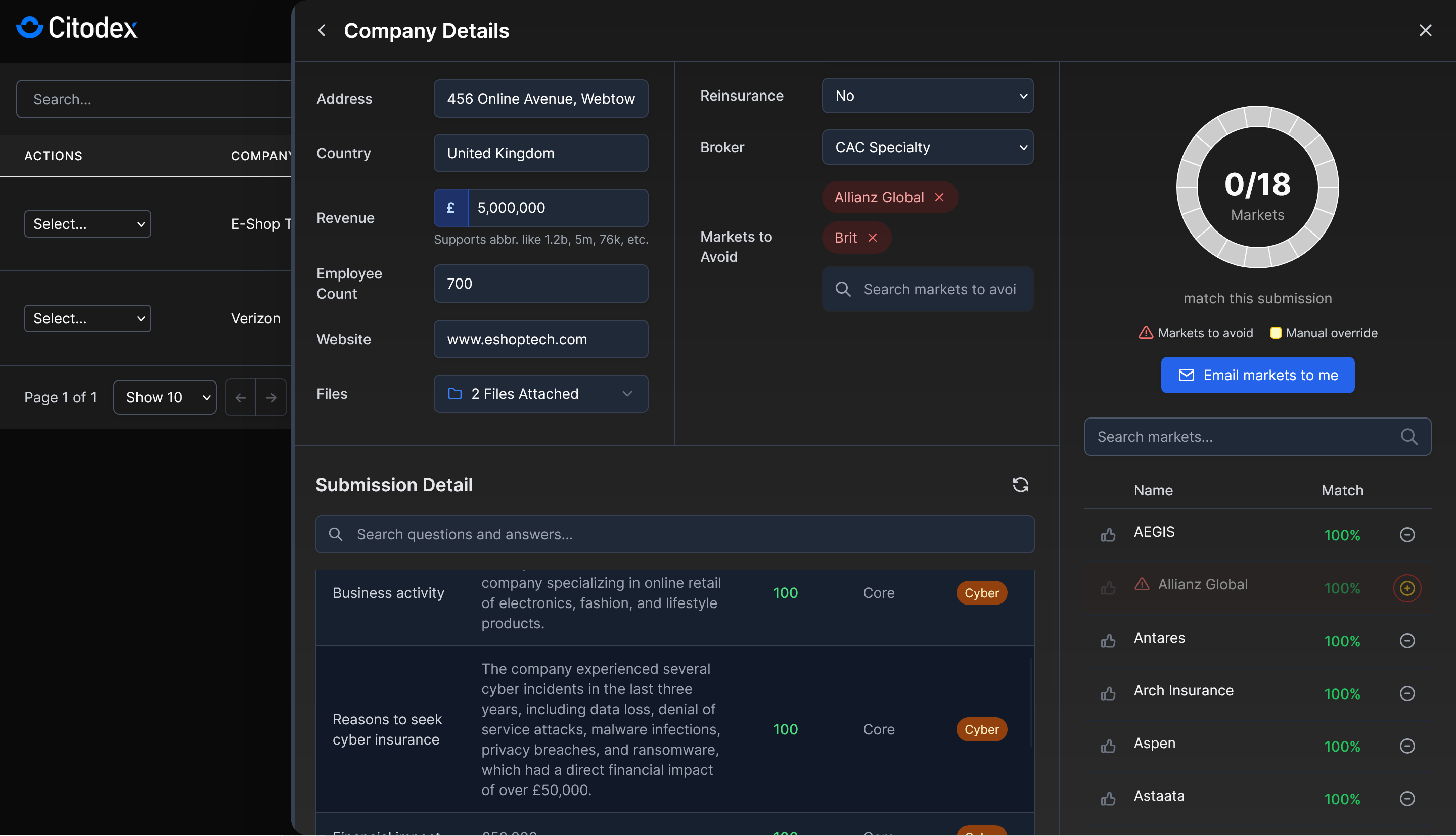1456x836 pixels.
Task: Click the refresh icon in Submission Detail
Action: (1020, 485)
